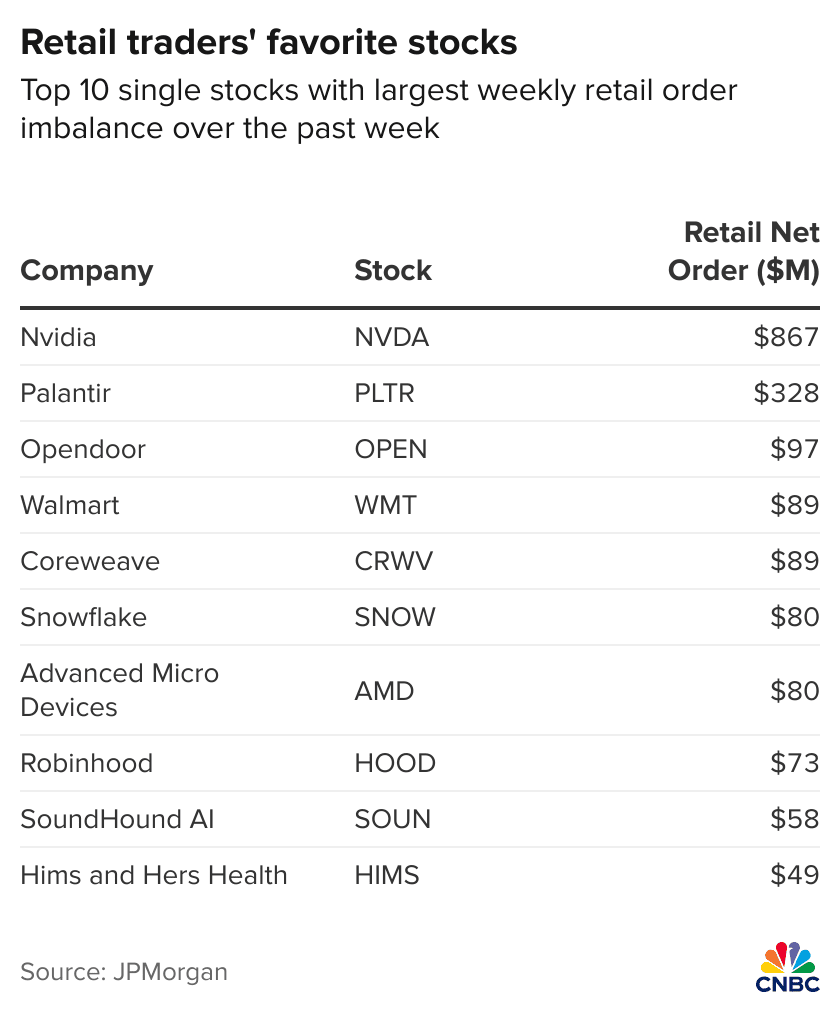Viewport: 840px width, 1020px height.
Task: Click the Source: JPMorgan text
Action: pyautogui.click(x=124, y=971)
